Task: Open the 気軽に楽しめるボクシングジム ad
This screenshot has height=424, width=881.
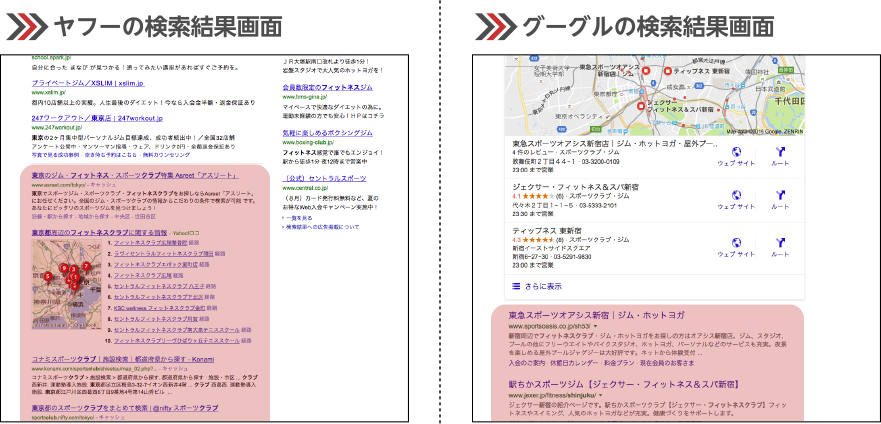Action: (x=327, y=133)
